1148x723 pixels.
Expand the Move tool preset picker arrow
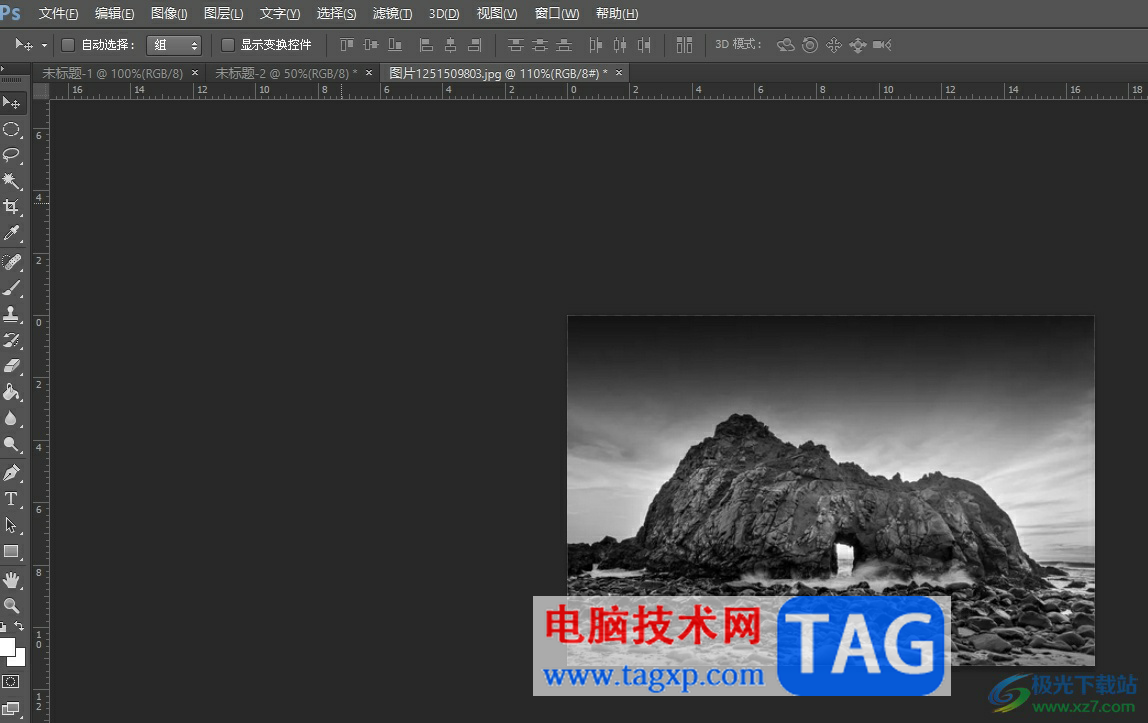click(x=45, y=46)
